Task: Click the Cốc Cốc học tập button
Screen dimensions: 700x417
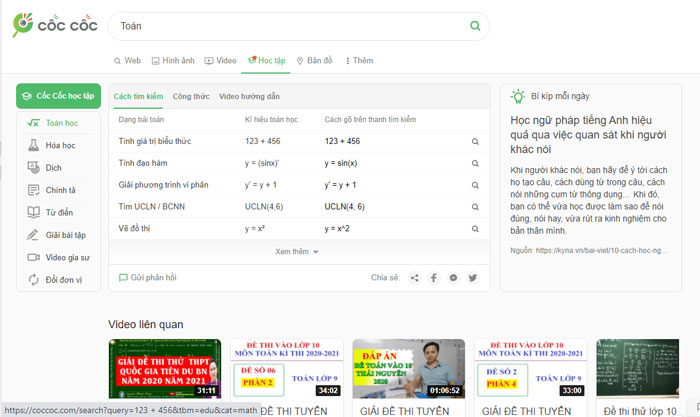Action: pos(58,96)
